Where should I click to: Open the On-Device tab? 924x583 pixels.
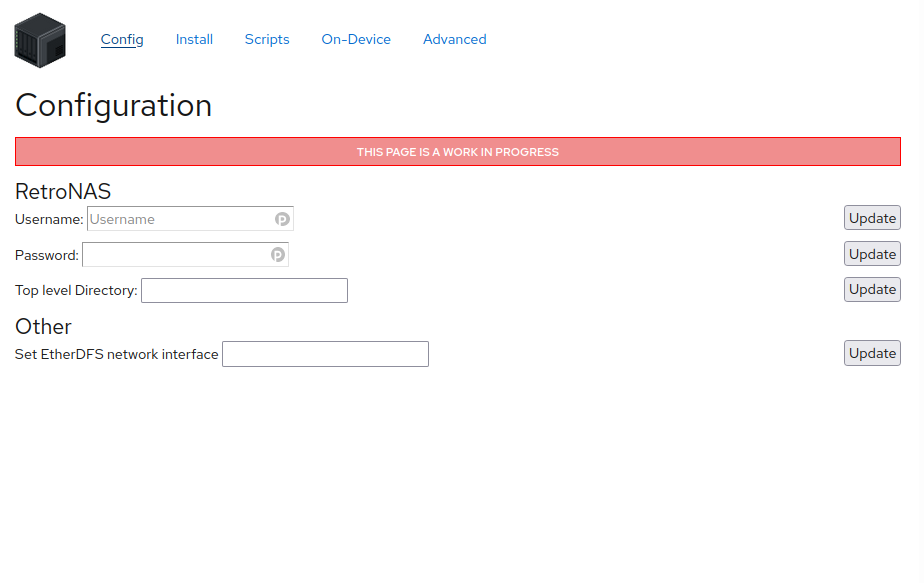pyautogui.click(x=356, y=39)
